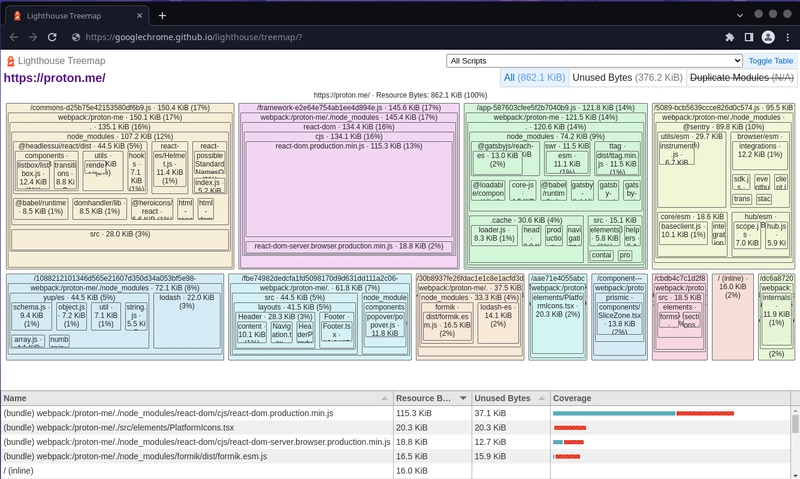Click the Coverage column header
Image resolution: width=800 pixels, height=479 pixels.
[670, 398]
